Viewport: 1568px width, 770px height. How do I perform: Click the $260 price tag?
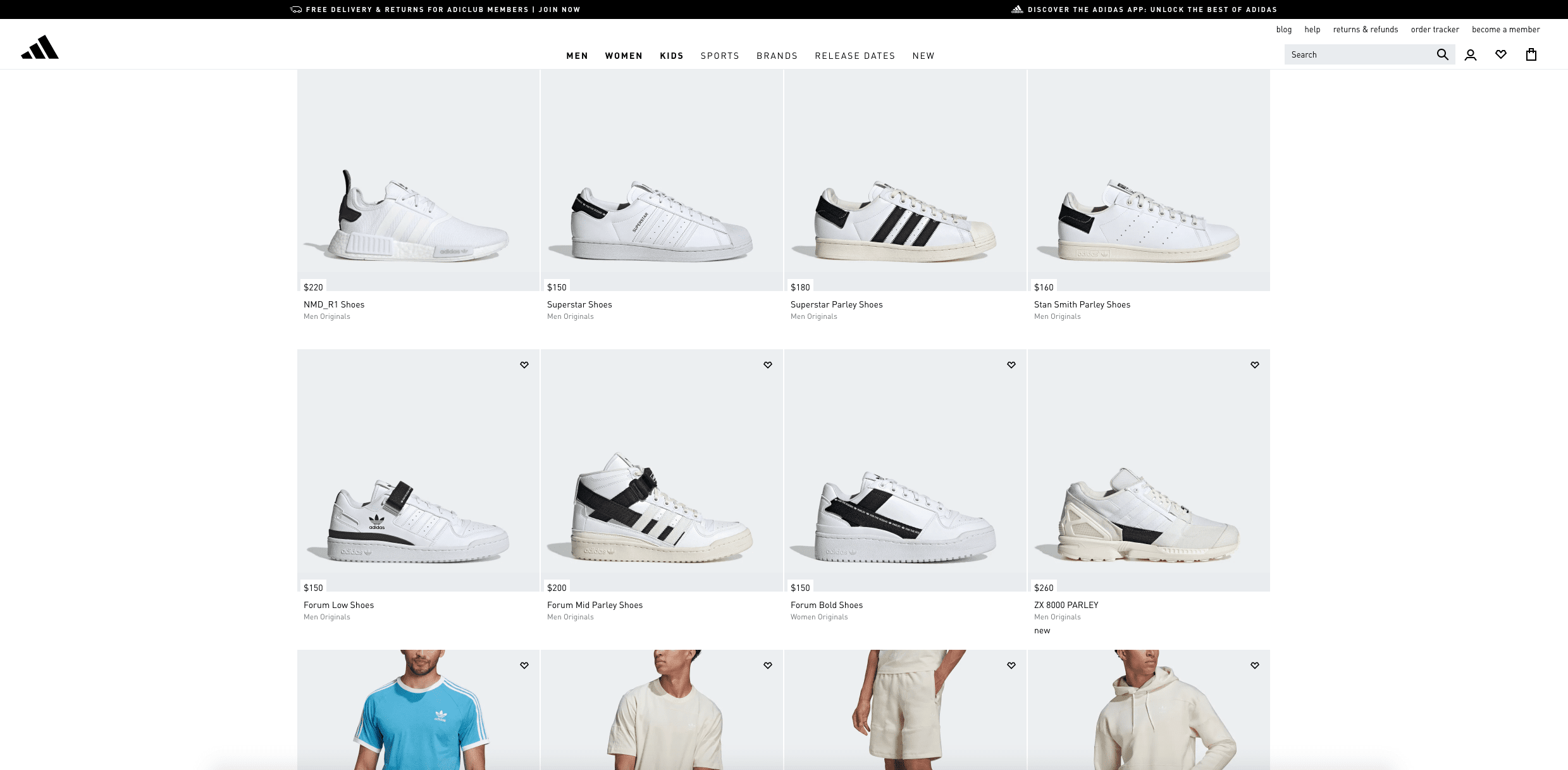click(x=1044, y=588)
